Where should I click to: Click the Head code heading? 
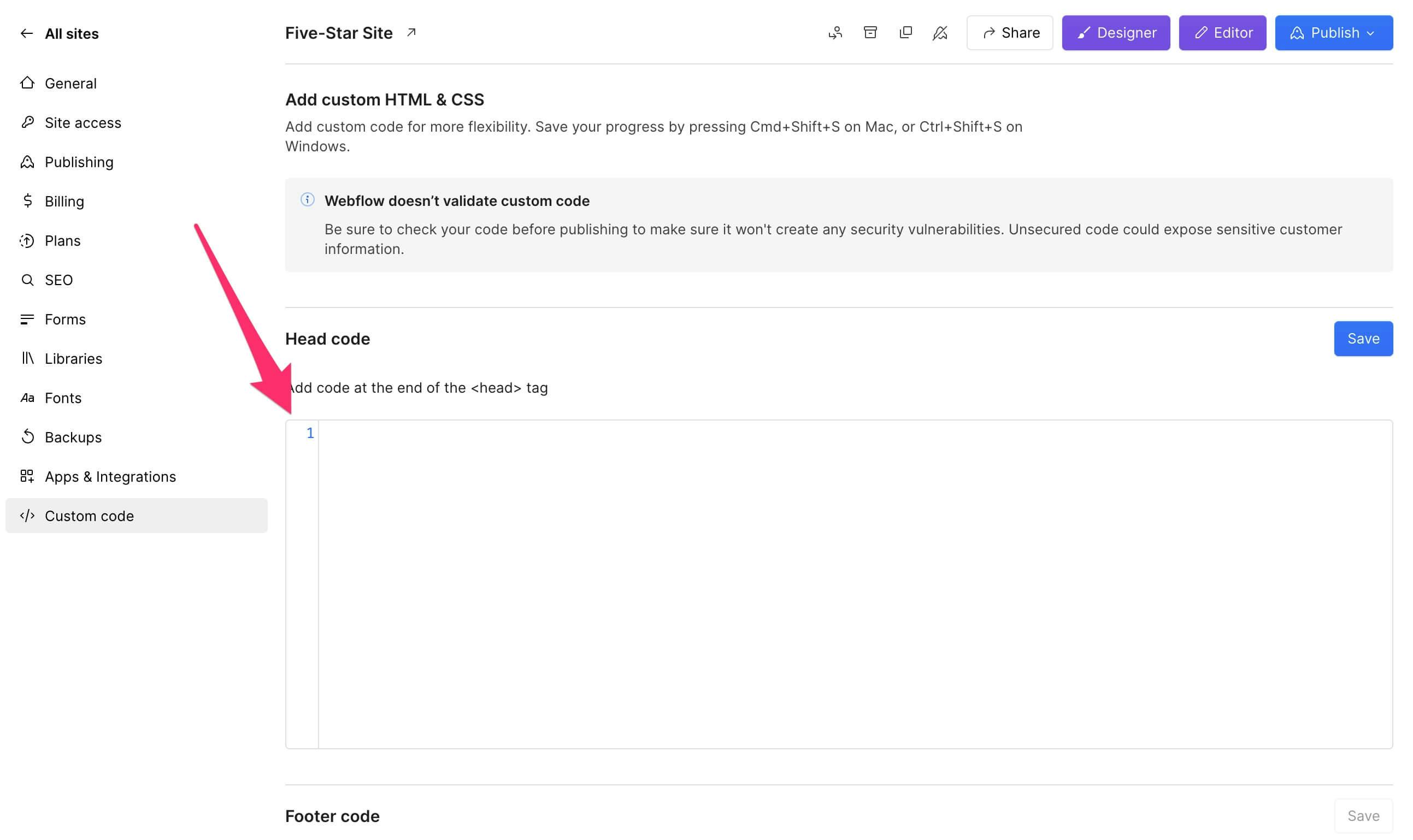pyautogui.click(x=327, y=339)
